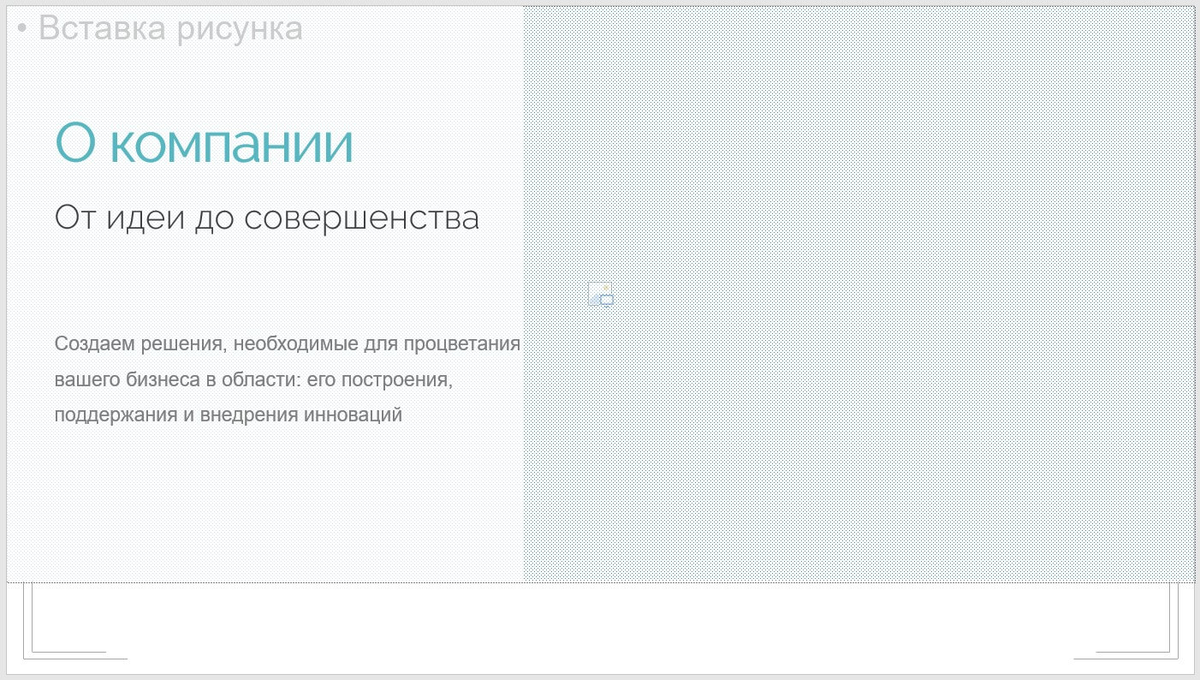The image size is (1200, 680).
Task: Click the 'Вставка рисунка' placeholder text
Action: [170, 28]
